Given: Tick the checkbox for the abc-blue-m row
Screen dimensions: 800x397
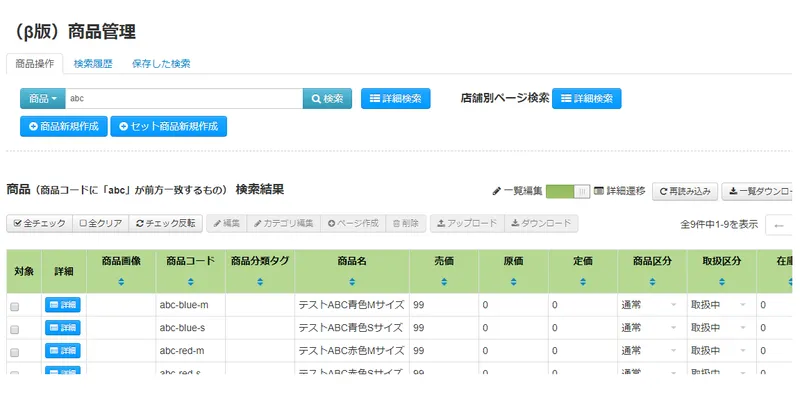Looking at the screenshot, I should point(15,307).
